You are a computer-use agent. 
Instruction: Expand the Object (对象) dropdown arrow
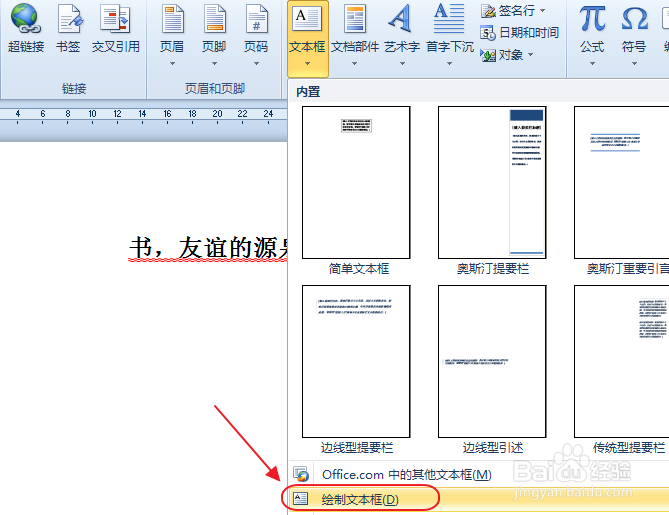[x=531, y=55]
